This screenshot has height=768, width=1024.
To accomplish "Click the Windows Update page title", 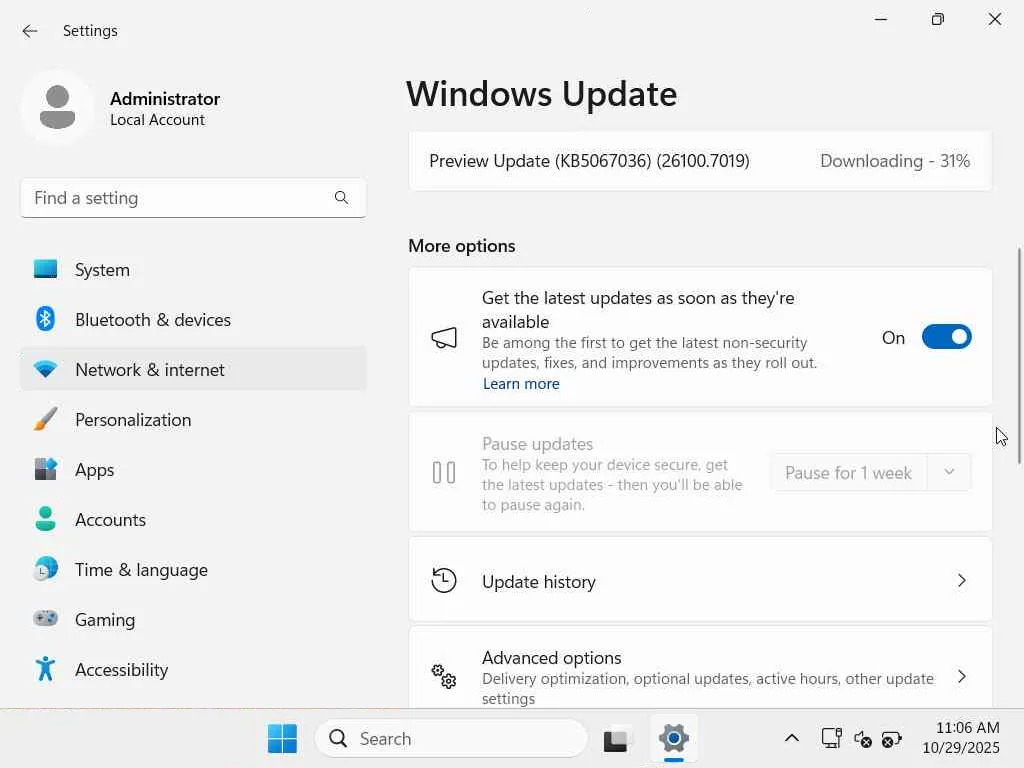I will coord(541,93).
